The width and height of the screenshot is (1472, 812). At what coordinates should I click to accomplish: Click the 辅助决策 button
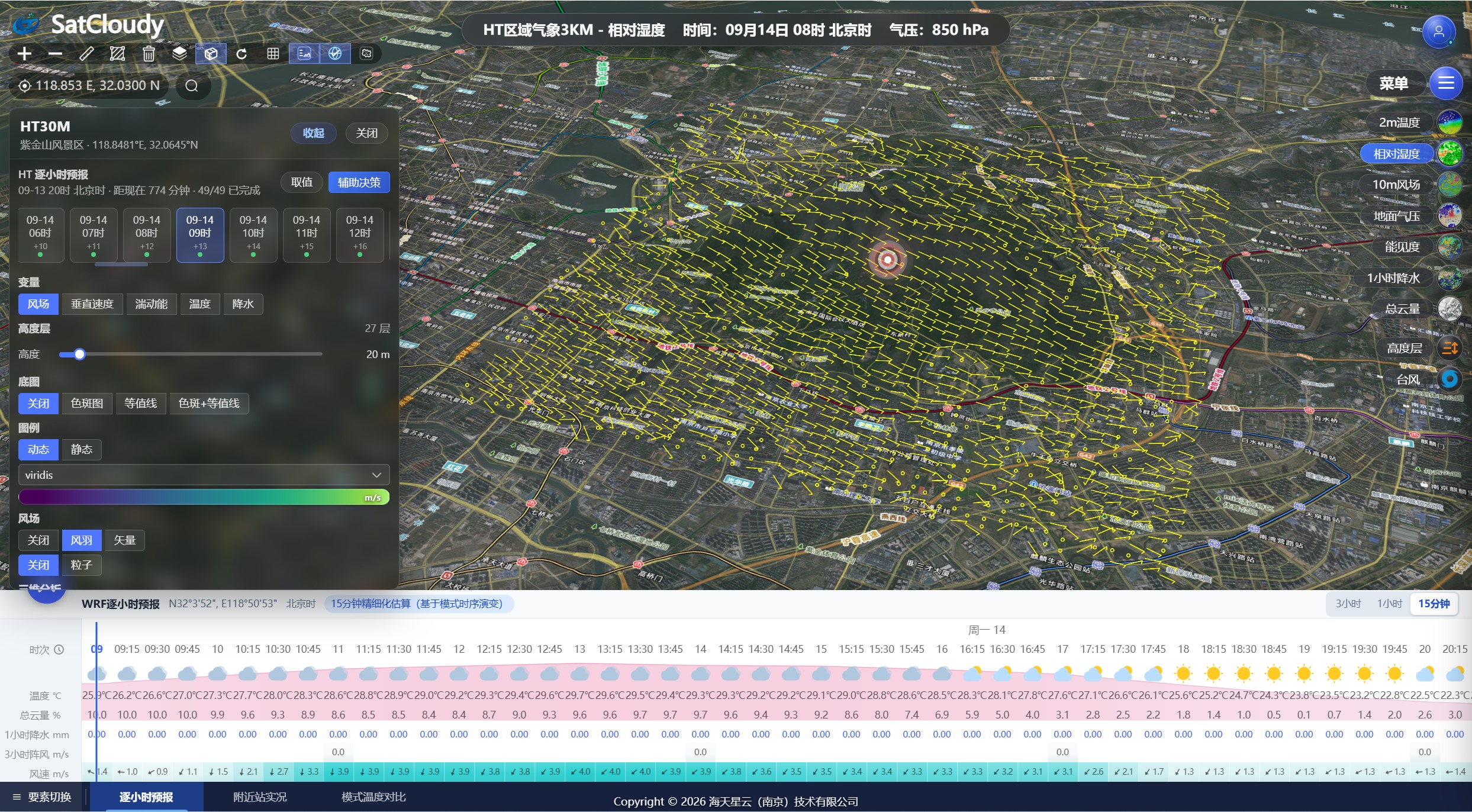point(359,182)
